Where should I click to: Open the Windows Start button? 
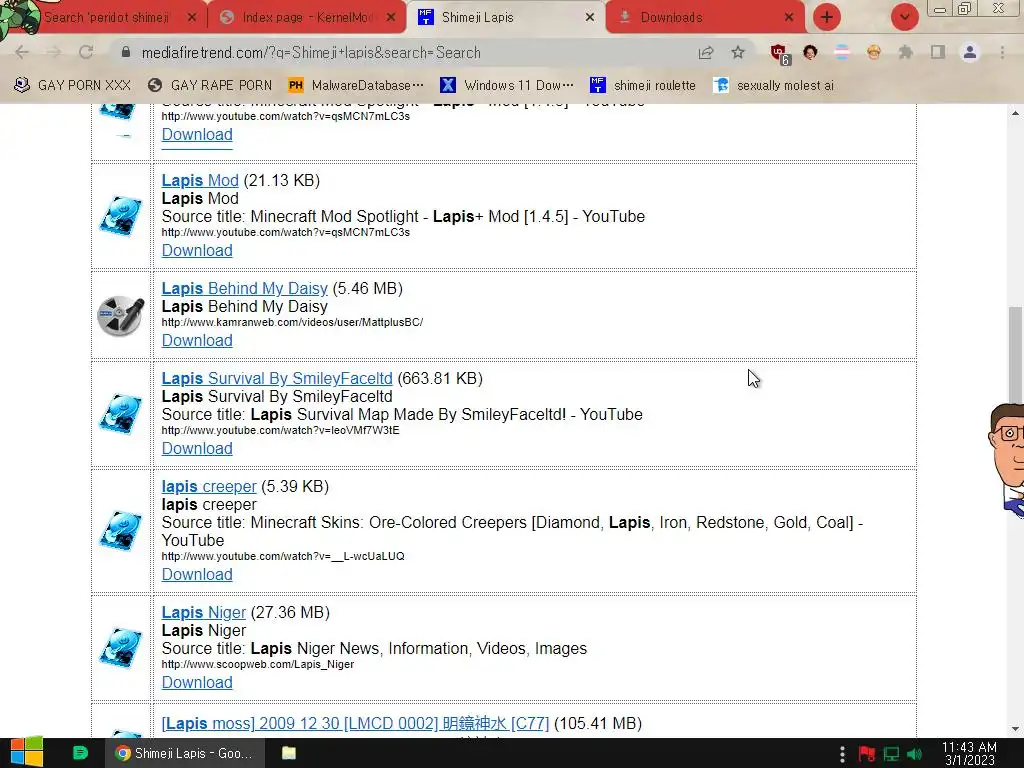27,753
